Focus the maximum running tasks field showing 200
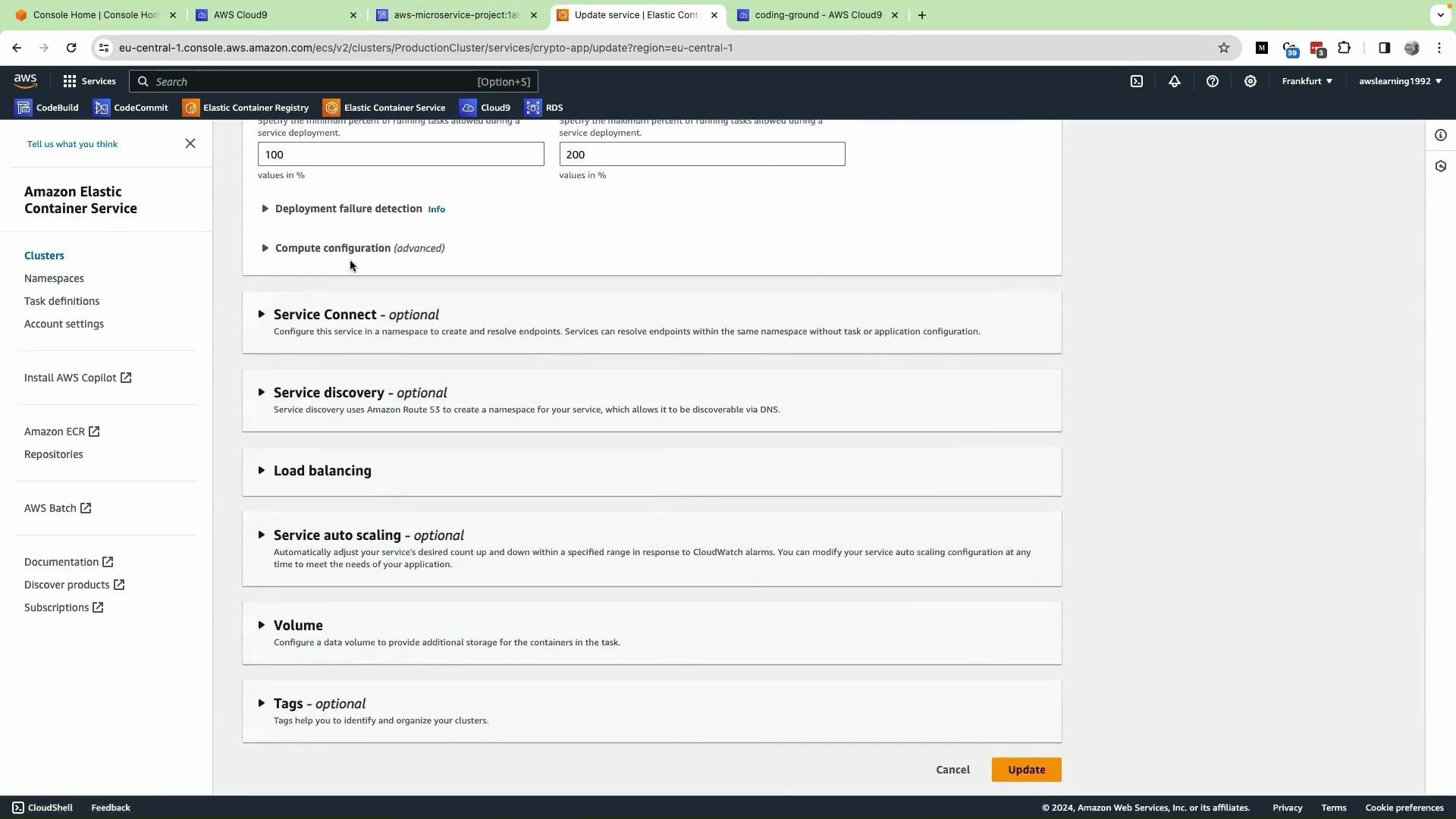The width and height of the screenshot is (1456, 819). (x=702, y=154)
